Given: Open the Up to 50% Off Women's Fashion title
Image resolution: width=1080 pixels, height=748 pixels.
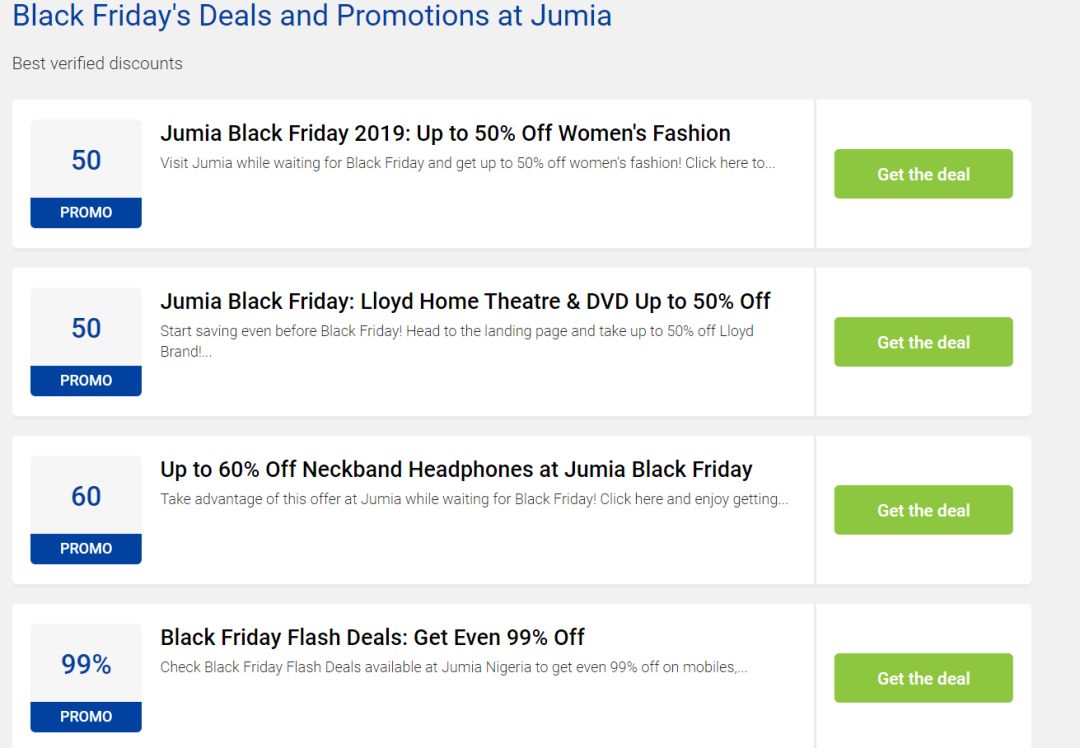Looking at the screenshot, I should (445, 133).
